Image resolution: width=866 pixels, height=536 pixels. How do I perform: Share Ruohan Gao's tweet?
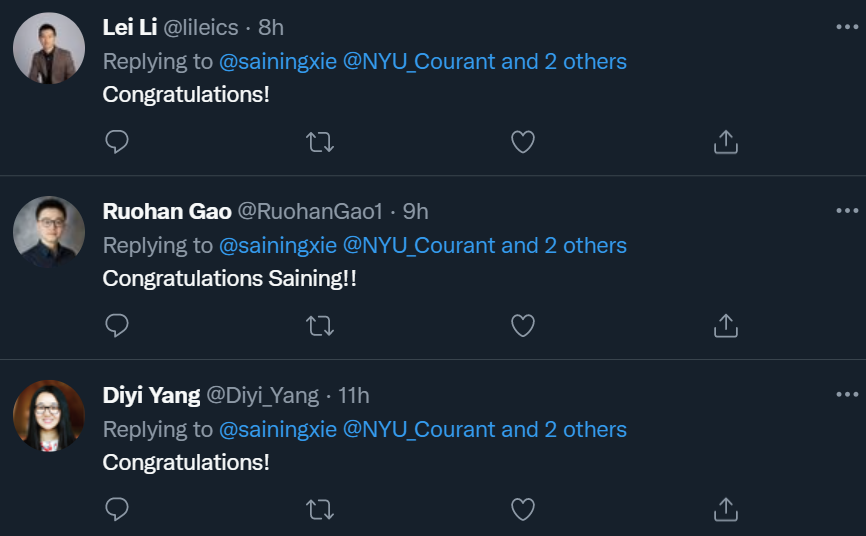point(725,326)
